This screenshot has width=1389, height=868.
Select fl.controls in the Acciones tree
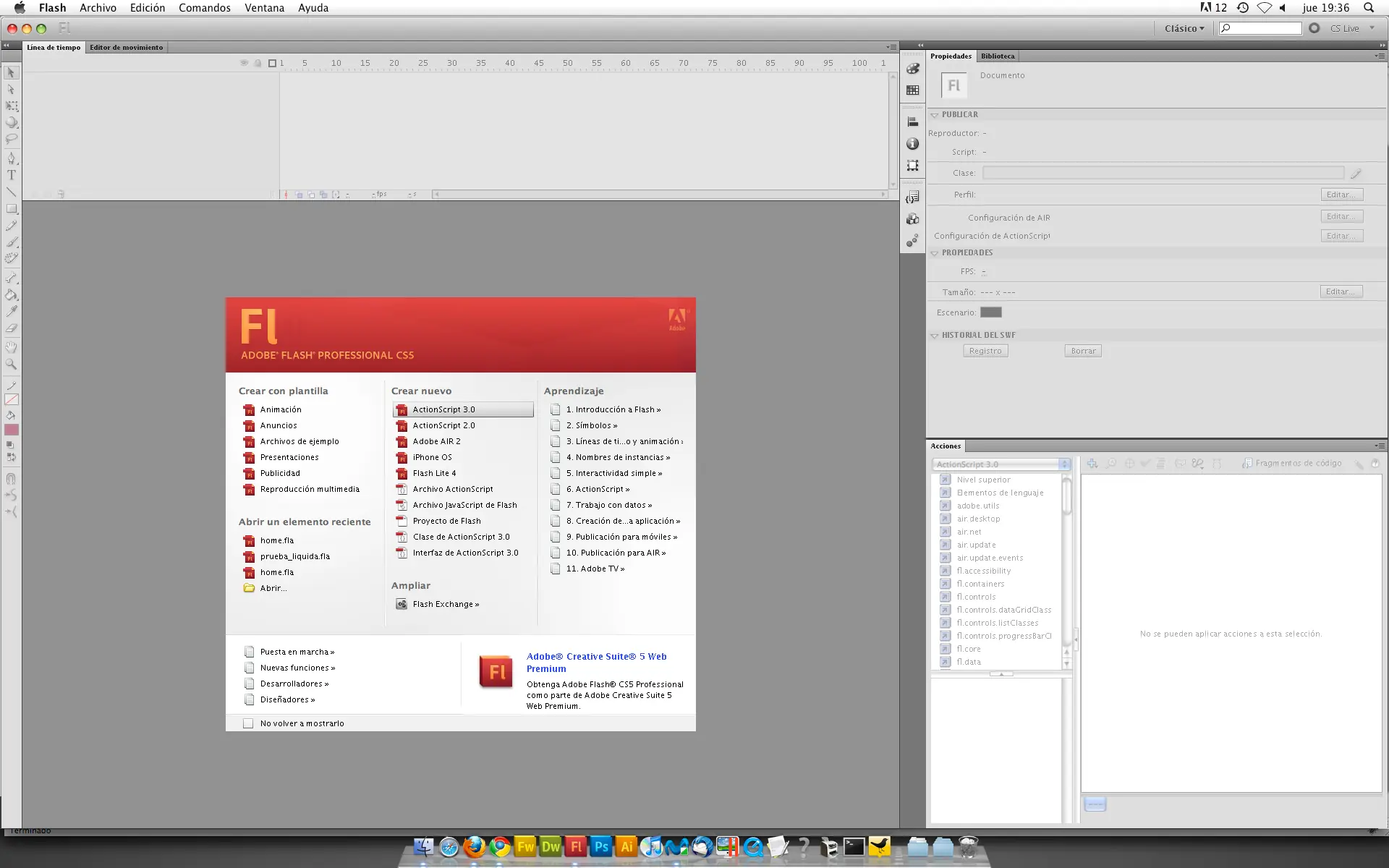[976, 597]
